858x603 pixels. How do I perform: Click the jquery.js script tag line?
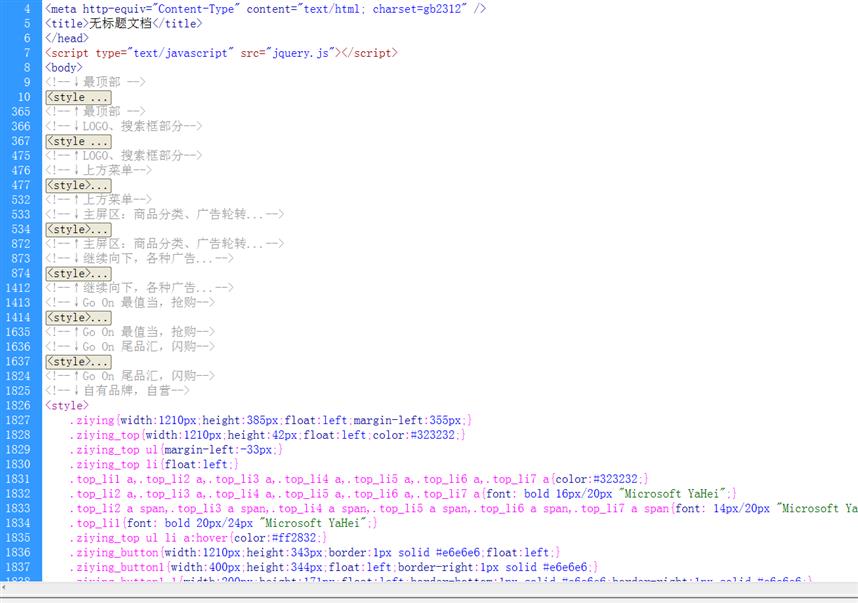222,53
